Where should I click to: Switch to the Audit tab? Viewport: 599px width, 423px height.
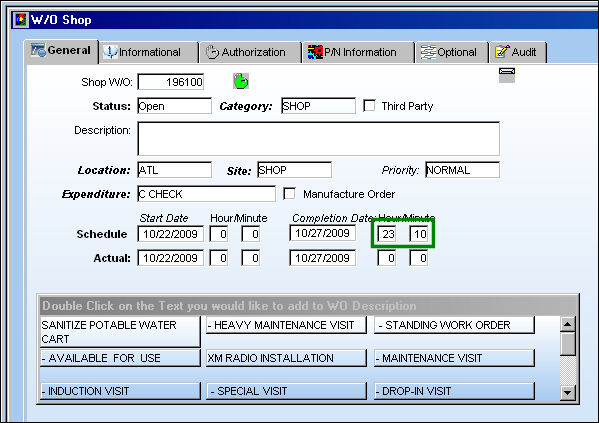(x=518, y=52)
